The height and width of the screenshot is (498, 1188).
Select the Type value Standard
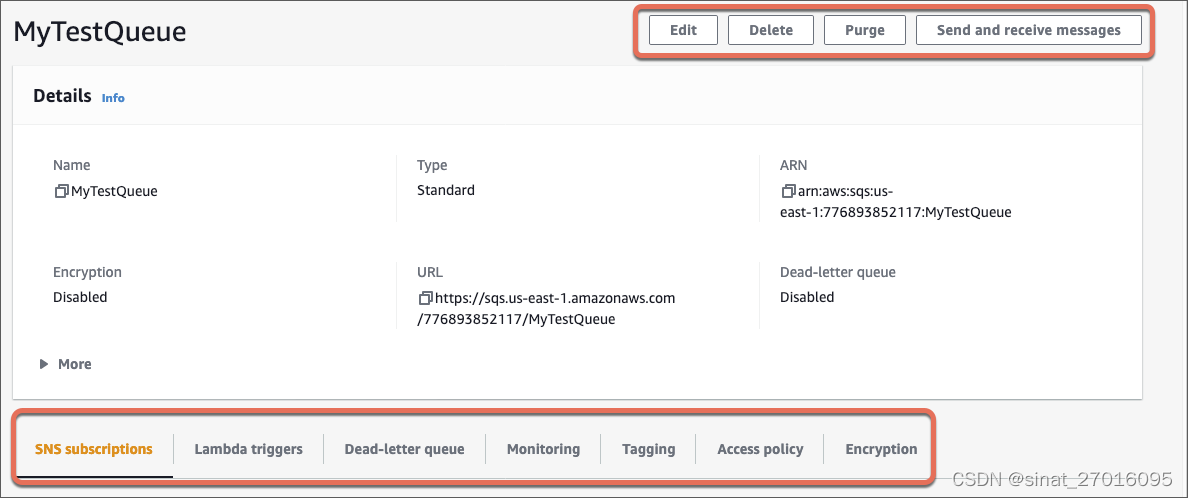pos(446,190)
